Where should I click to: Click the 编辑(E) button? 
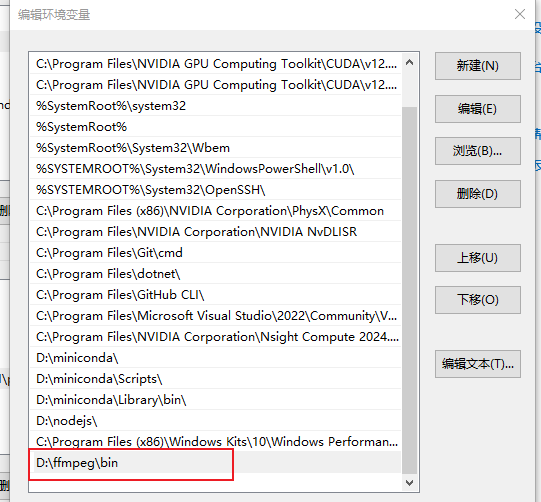coord(478,109)
